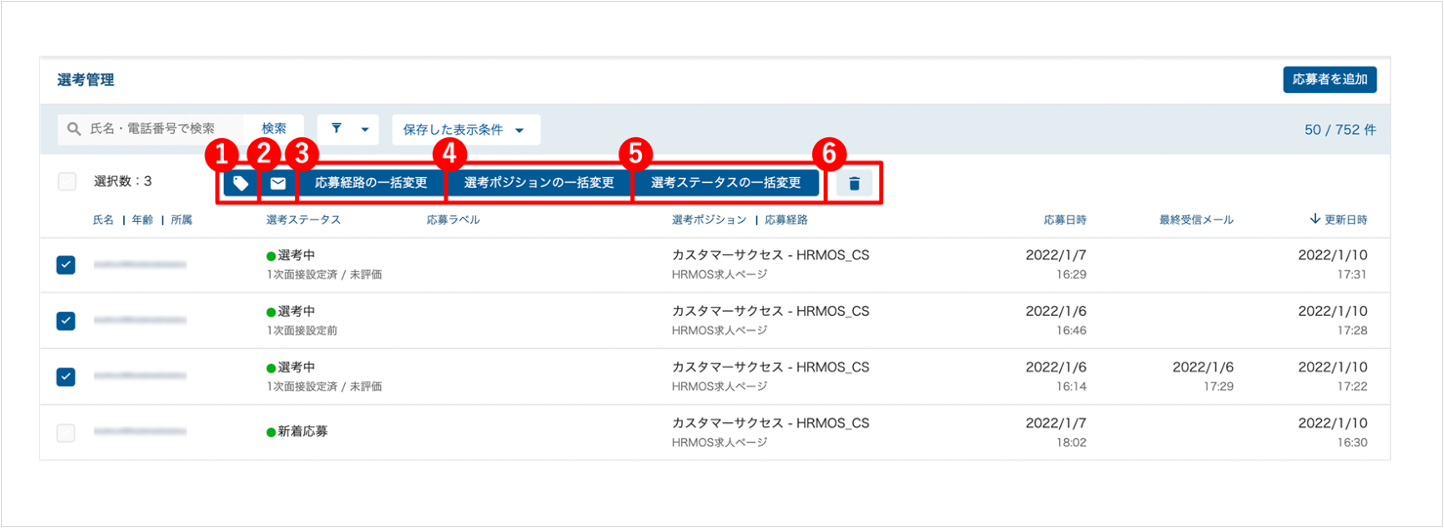Sort by 応募ラベル column header
This screenshot has height=528, width=1444.
pyautogui.click(x=453, y=219)
